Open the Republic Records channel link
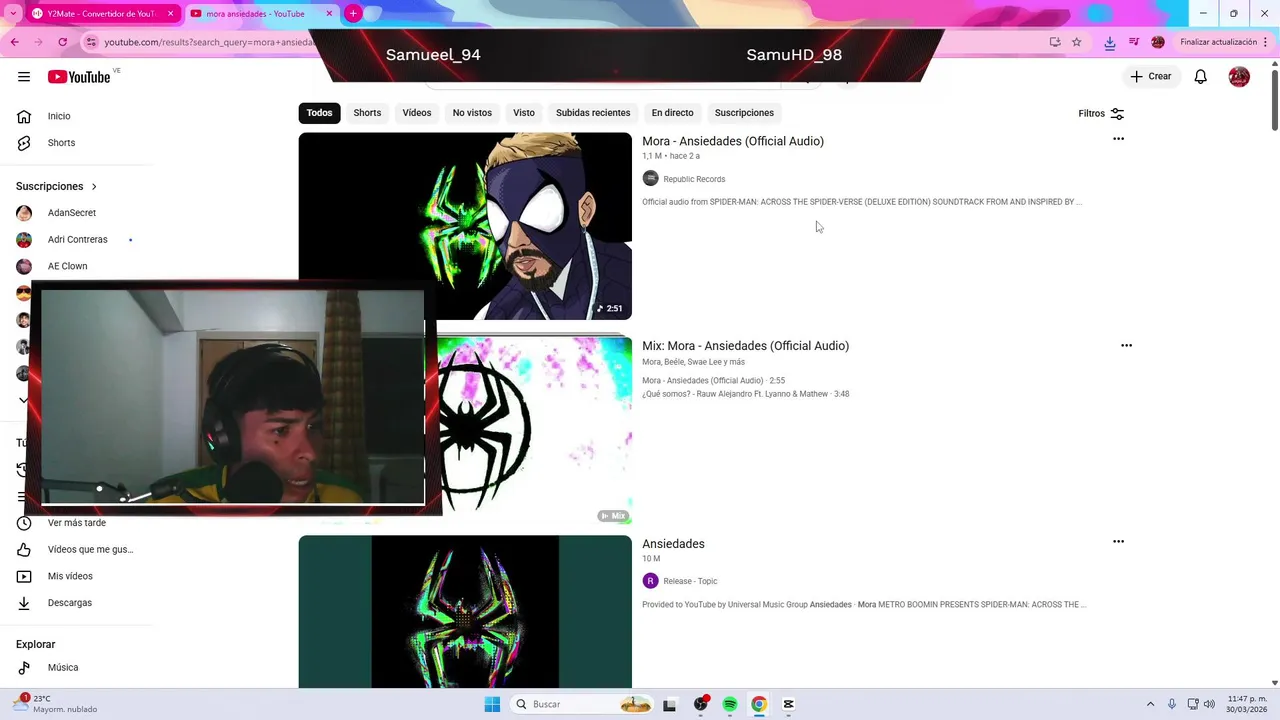This screenshot has height=720, width=1280. (x=694, y=179)
